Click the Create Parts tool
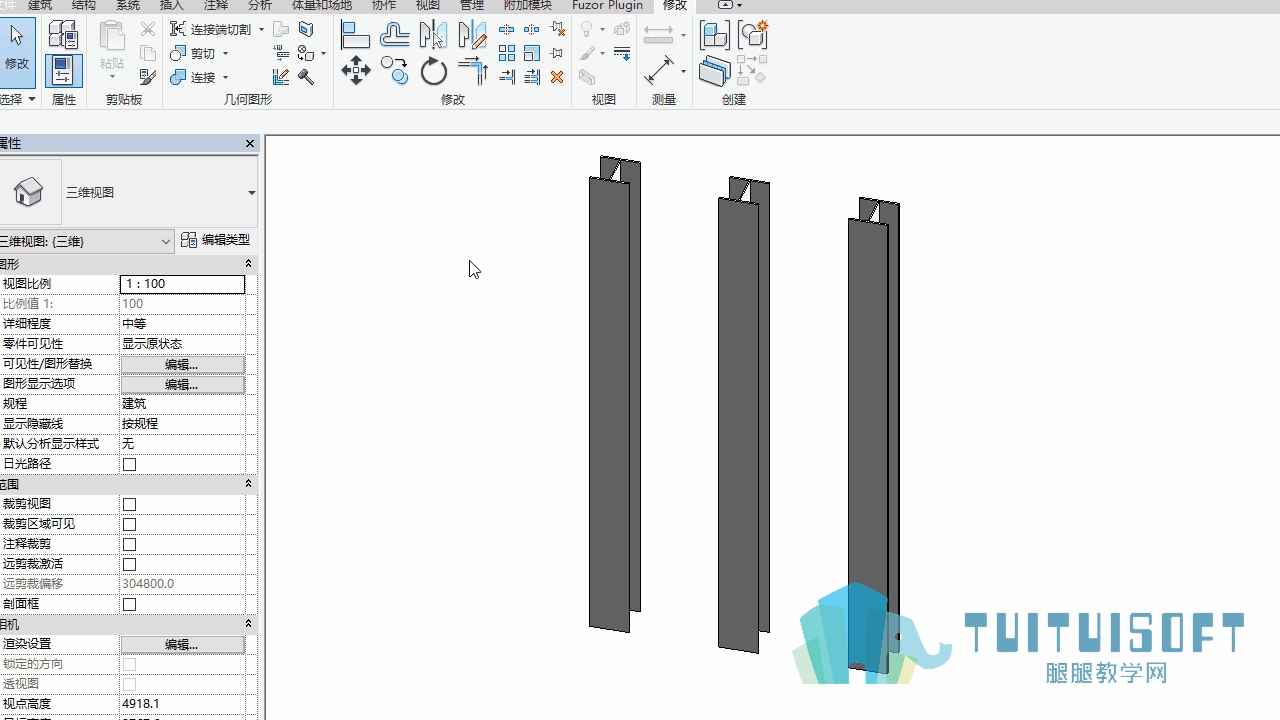1280x720 pixels. 715,71
